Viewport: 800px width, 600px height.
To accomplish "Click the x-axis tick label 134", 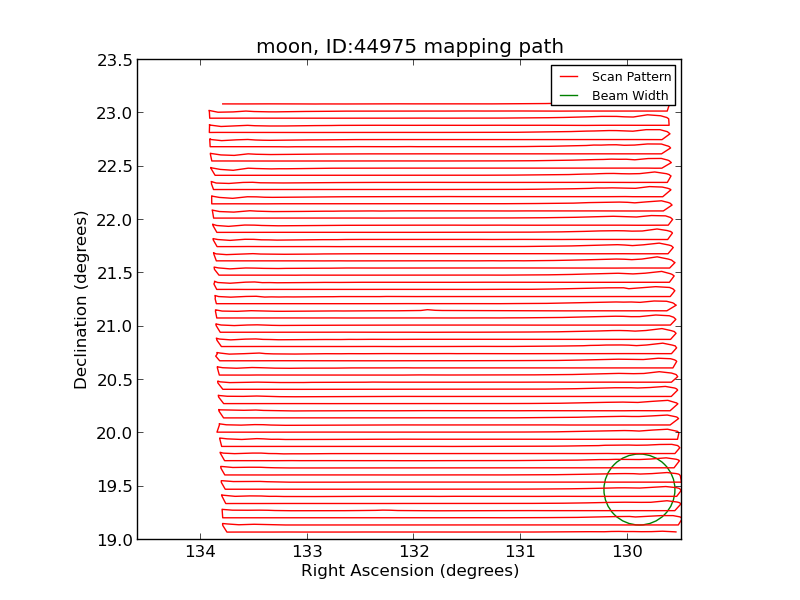I will click(x=201, y=551).
